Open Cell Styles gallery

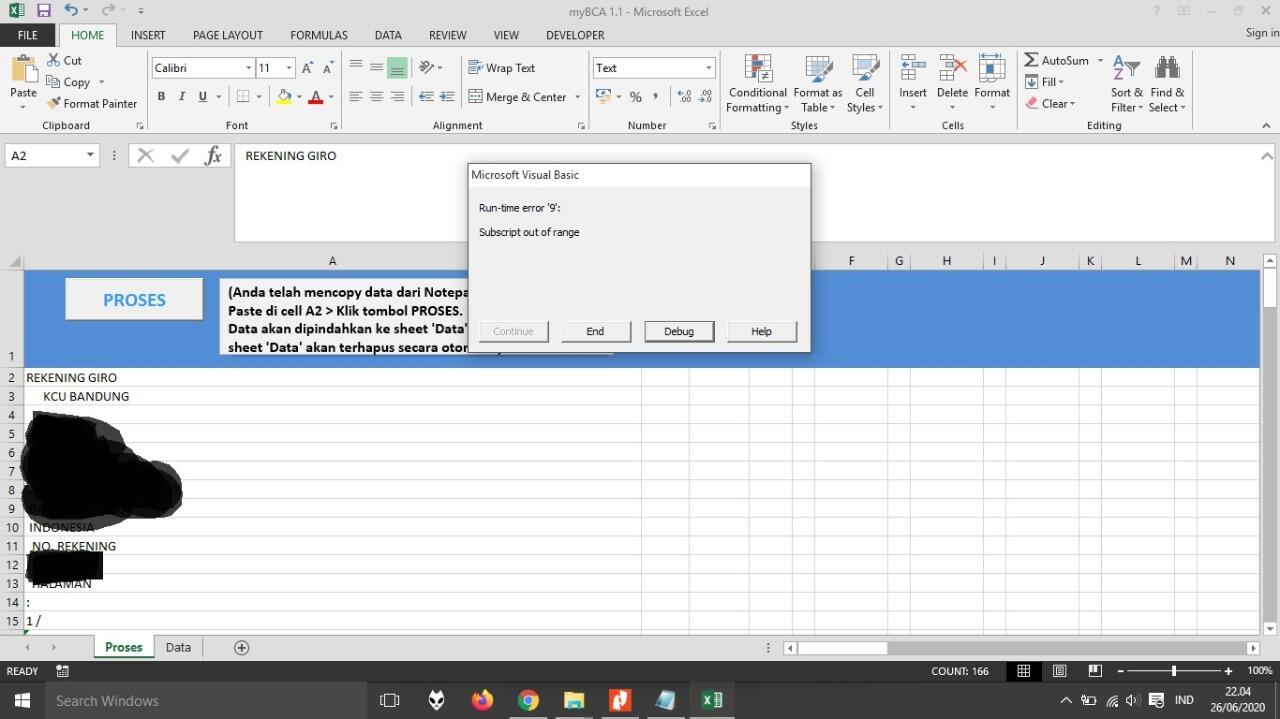[x=865, y=84]
